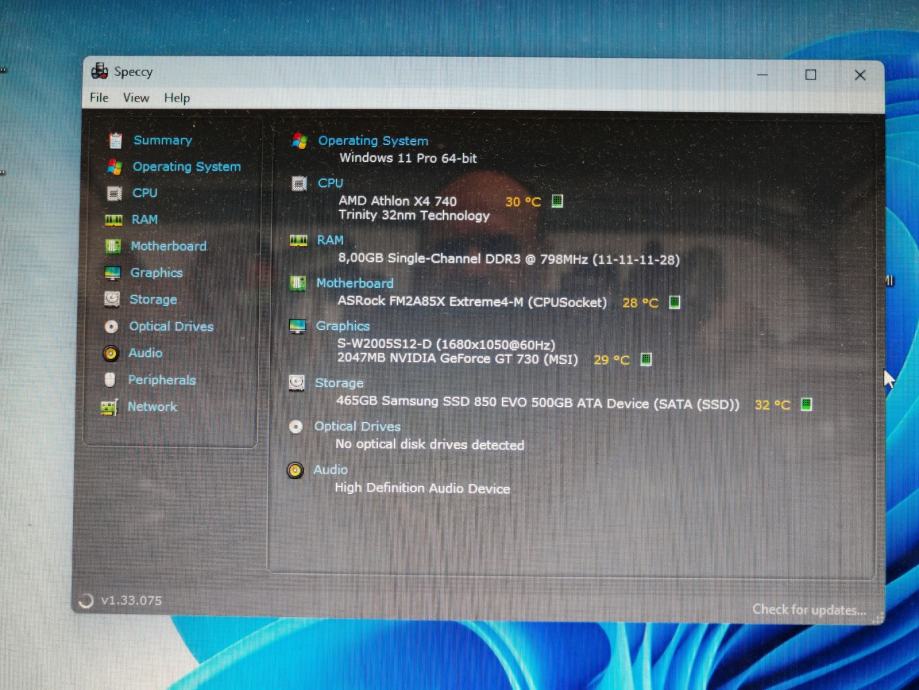This screenshot has width=919, height=690.
Task: Click the SSD temperature 32 °C value
Action: (x=772, y=405)
